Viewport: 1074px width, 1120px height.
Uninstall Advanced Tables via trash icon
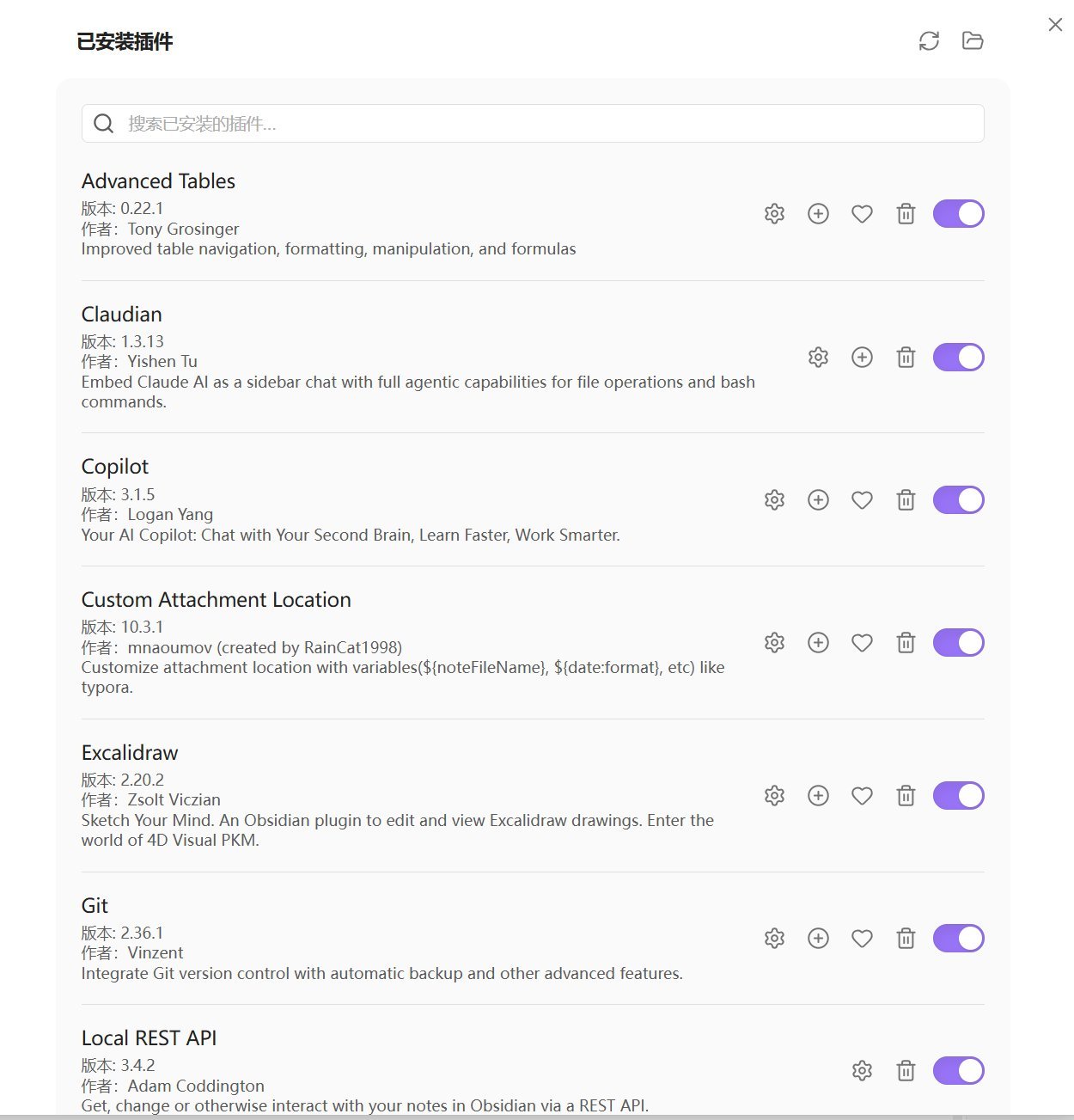click(x=906, y=213)
